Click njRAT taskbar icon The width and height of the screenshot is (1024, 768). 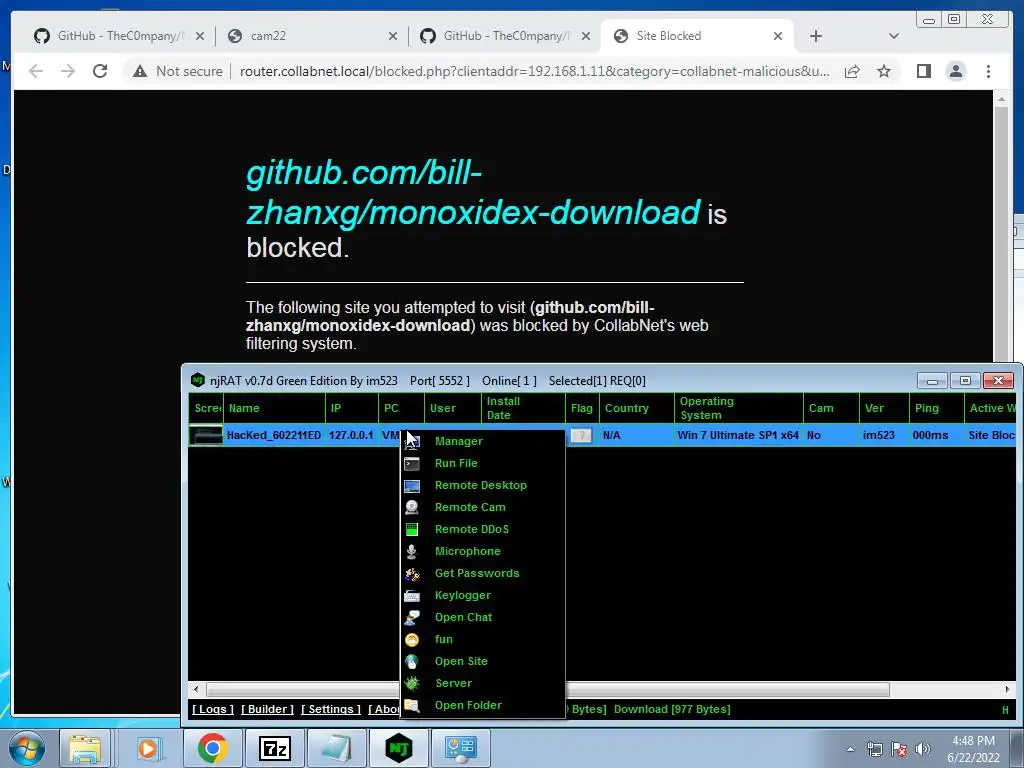pos(398,748)
